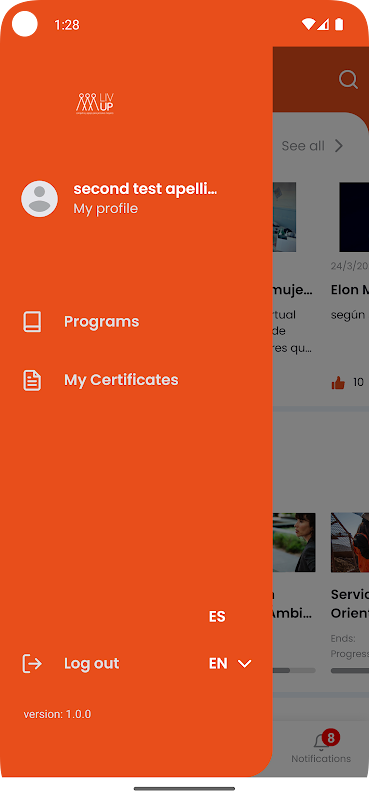
Task: Open Programs menu item
Action: pyautogui.click(x=102, y=322)
